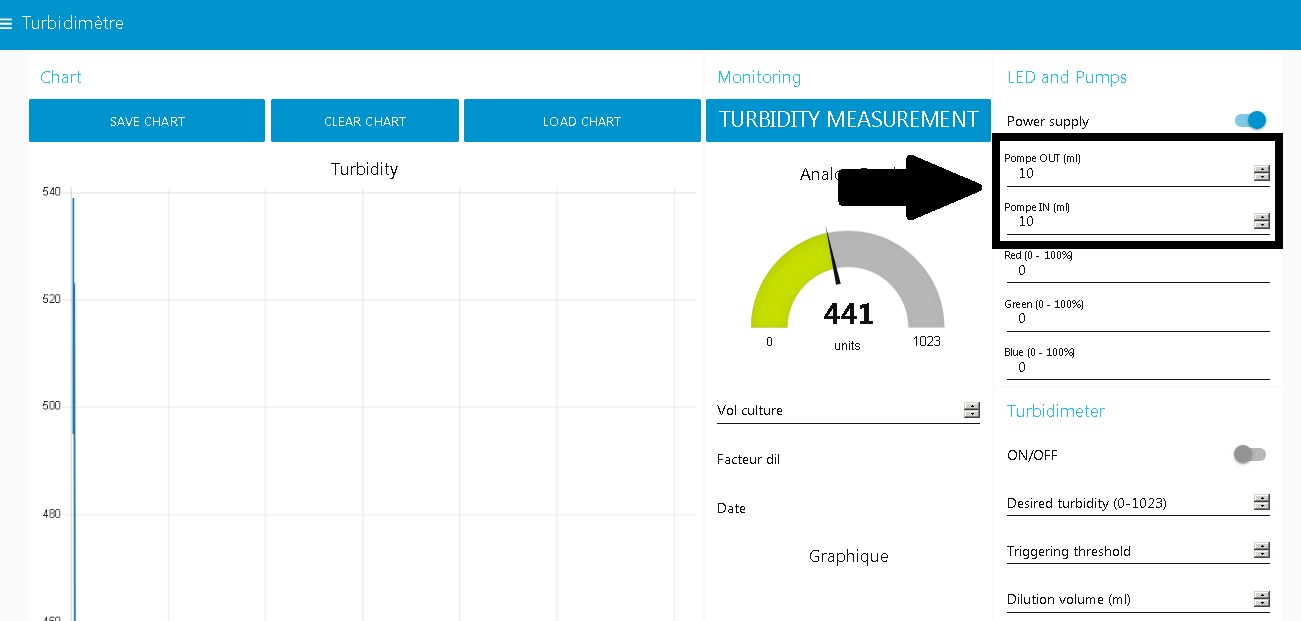This screenshot has height=621, width=1301.
Task: Click the TURBIDITY MEASUREMENT button
Action: pyautogui.click(x=848, y=120)
